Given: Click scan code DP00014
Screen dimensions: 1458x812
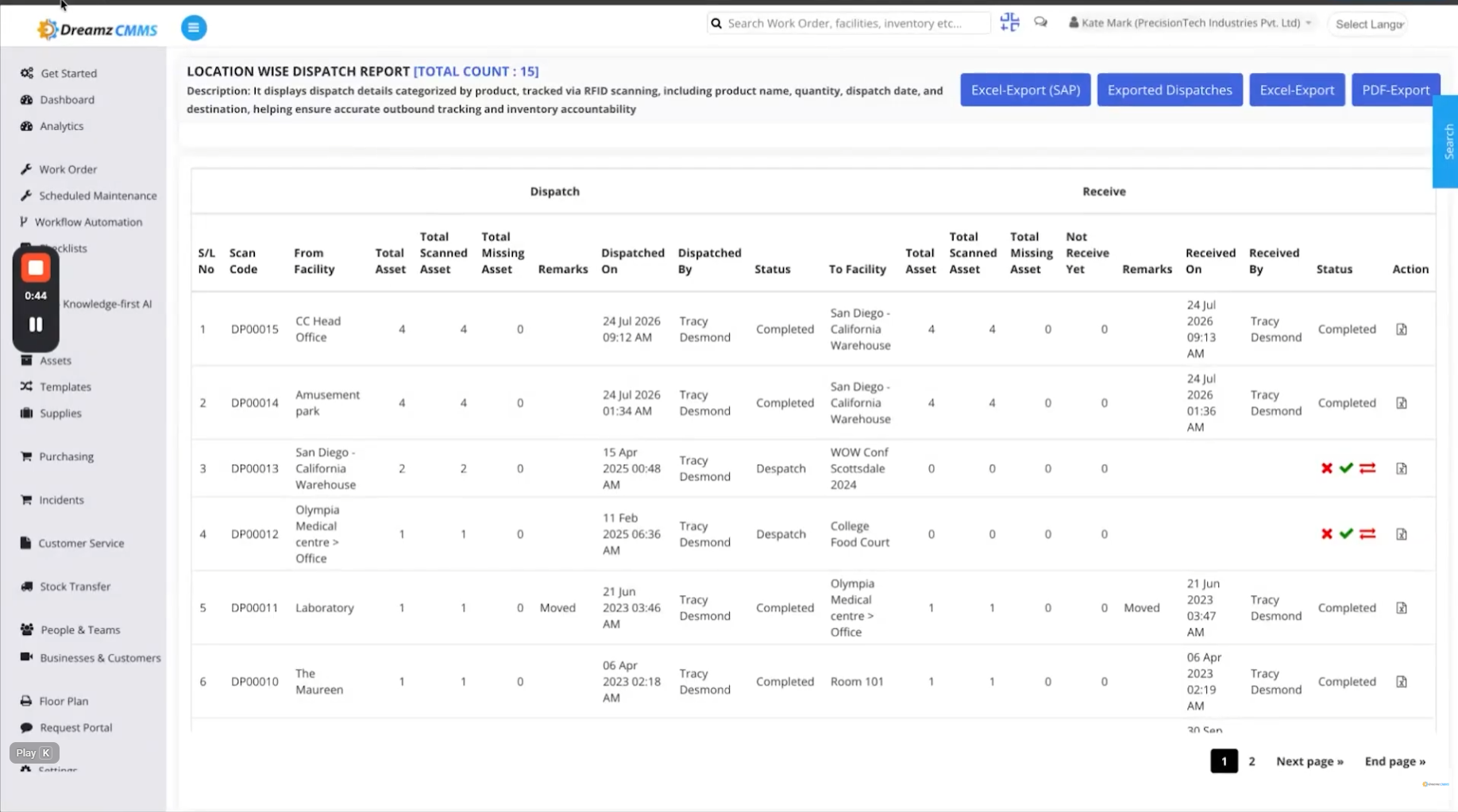Looking at the screenshot, I should click(255, 403).
